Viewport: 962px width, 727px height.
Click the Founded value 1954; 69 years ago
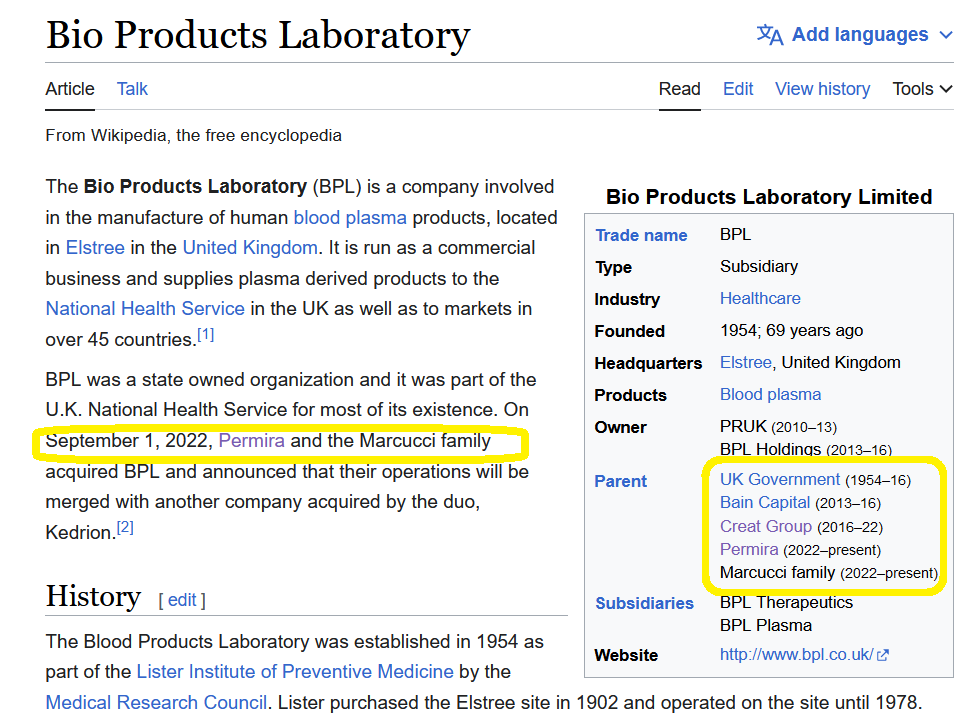pos(791,331)
